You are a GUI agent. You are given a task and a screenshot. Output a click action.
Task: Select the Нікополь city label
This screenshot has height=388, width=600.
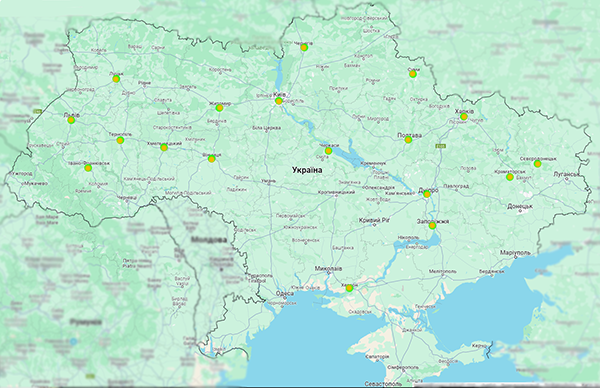408,238
